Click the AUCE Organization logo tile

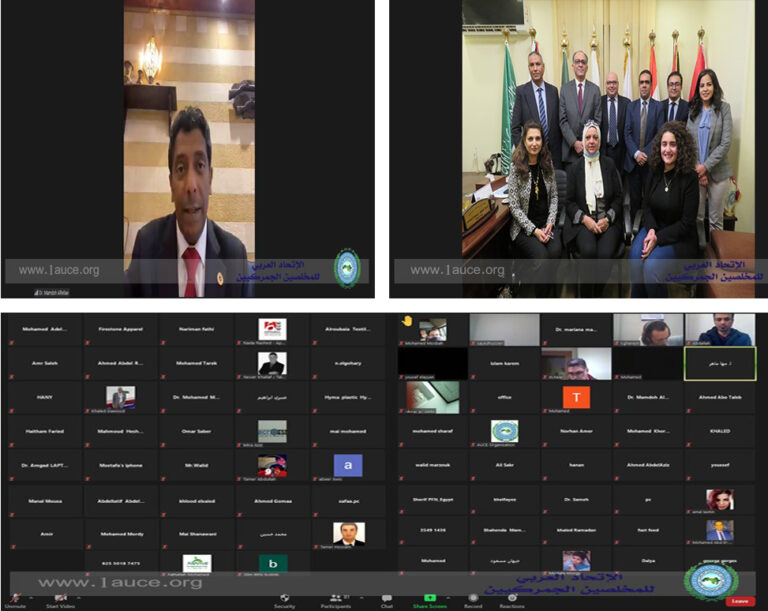[x=504, y=431]
